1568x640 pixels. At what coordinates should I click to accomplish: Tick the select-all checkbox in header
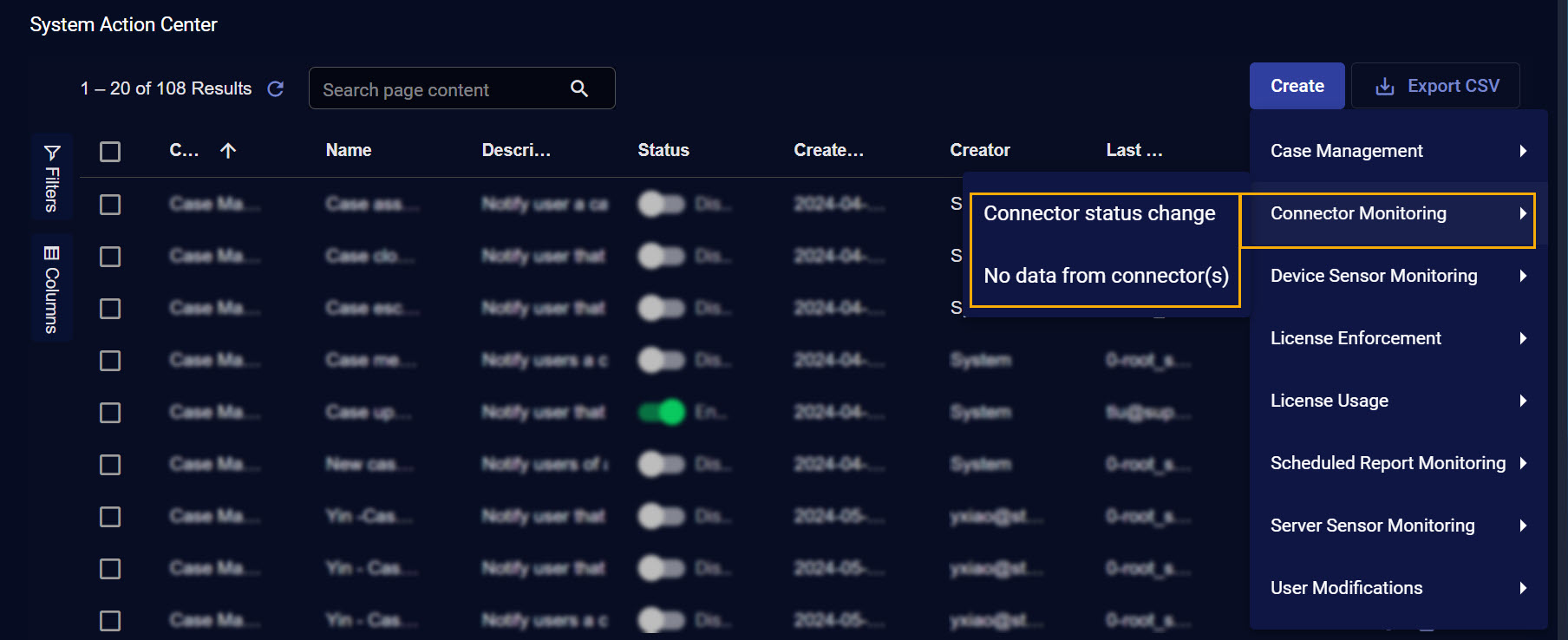click(x=110, y=152)
